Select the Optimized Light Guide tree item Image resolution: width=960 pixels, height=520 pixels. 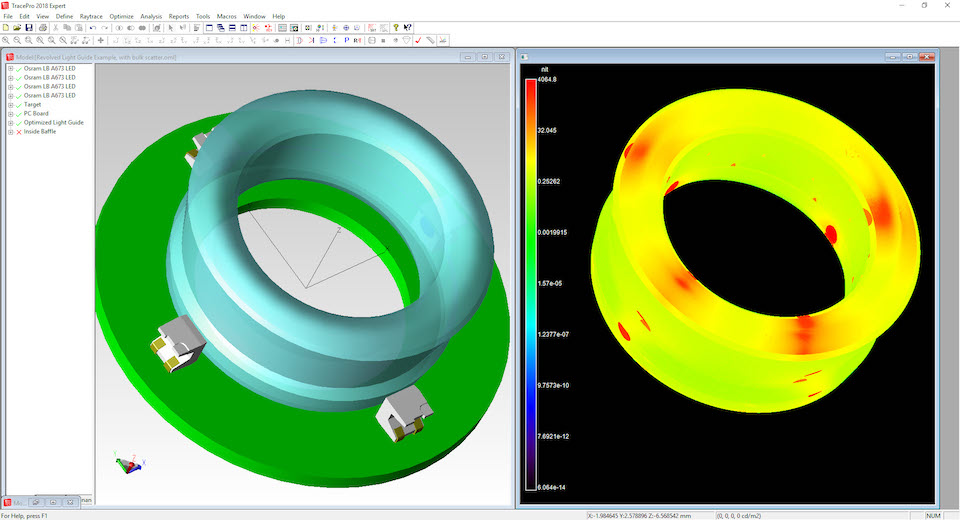click(54, 122)
